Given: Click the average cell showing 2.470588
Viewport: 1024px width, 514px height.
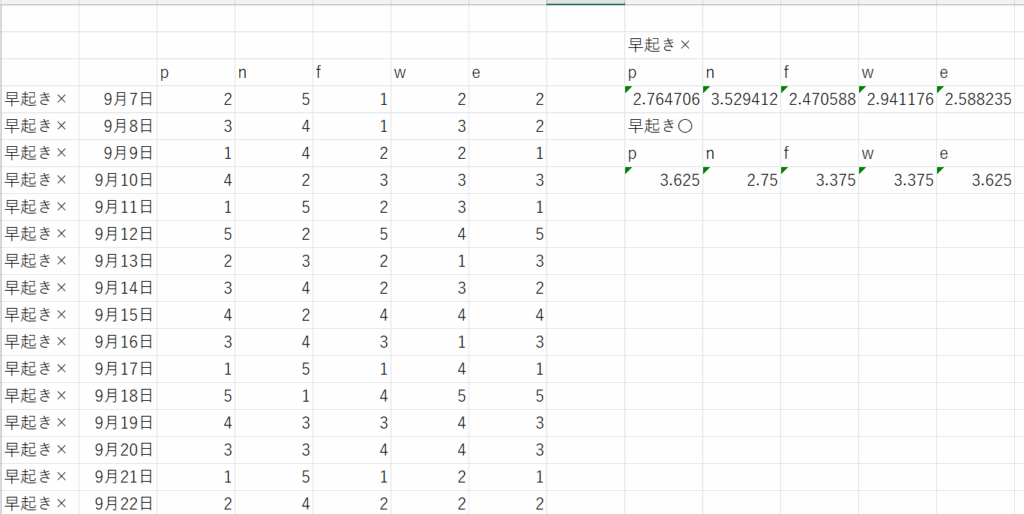Looking at the screenshot, I should [819, 100].
